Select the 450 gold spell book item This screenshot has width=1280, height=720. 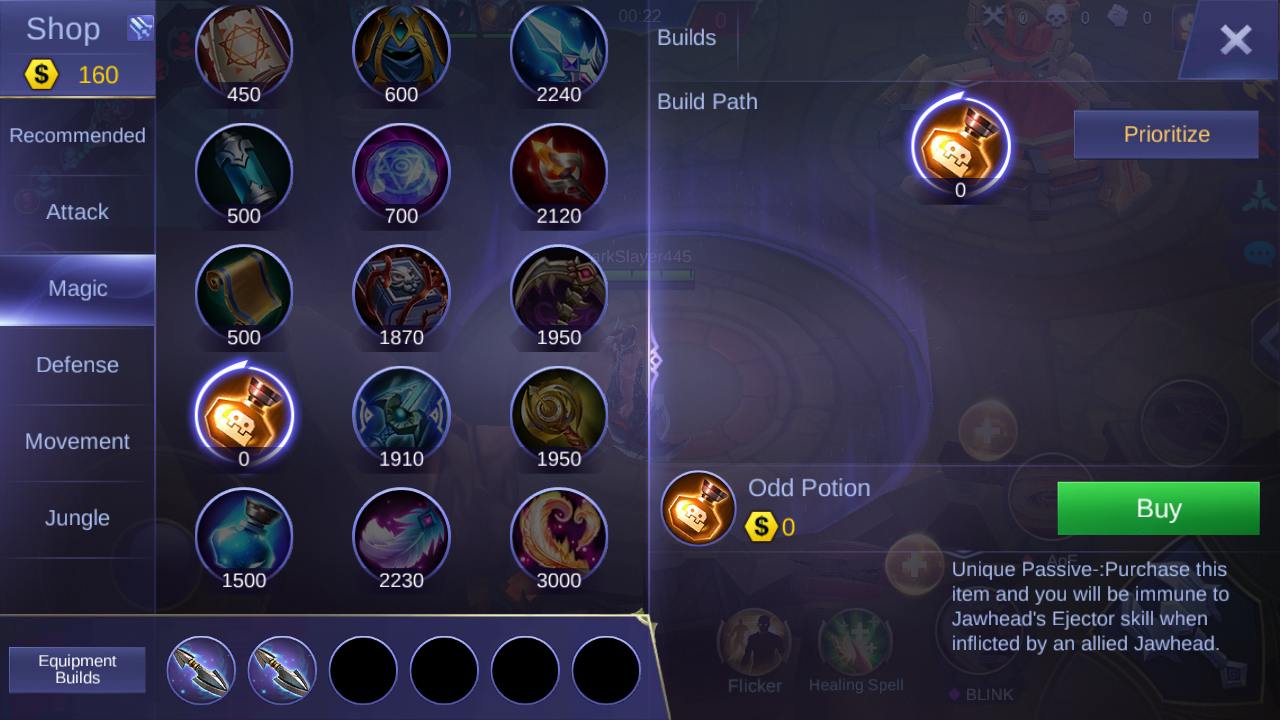[244, 50]
